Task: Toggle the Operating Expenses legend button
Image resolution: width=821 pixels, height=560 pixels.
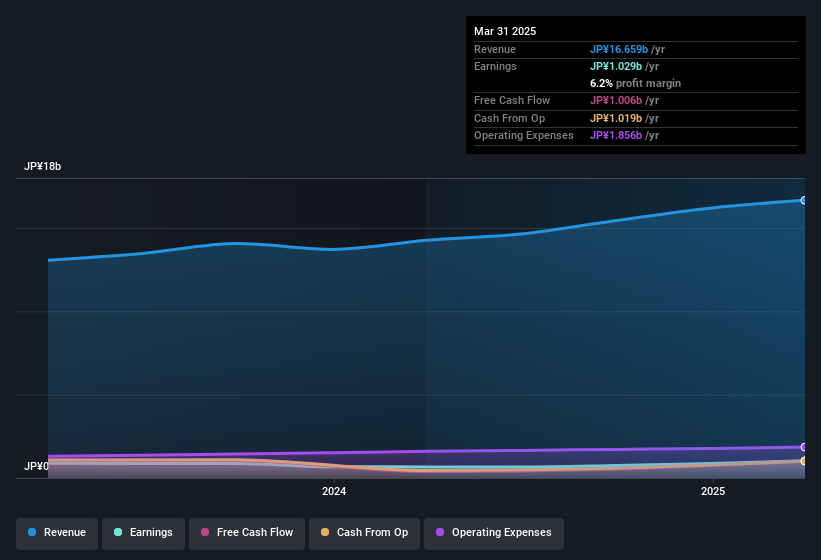Action: pos(494,533)
